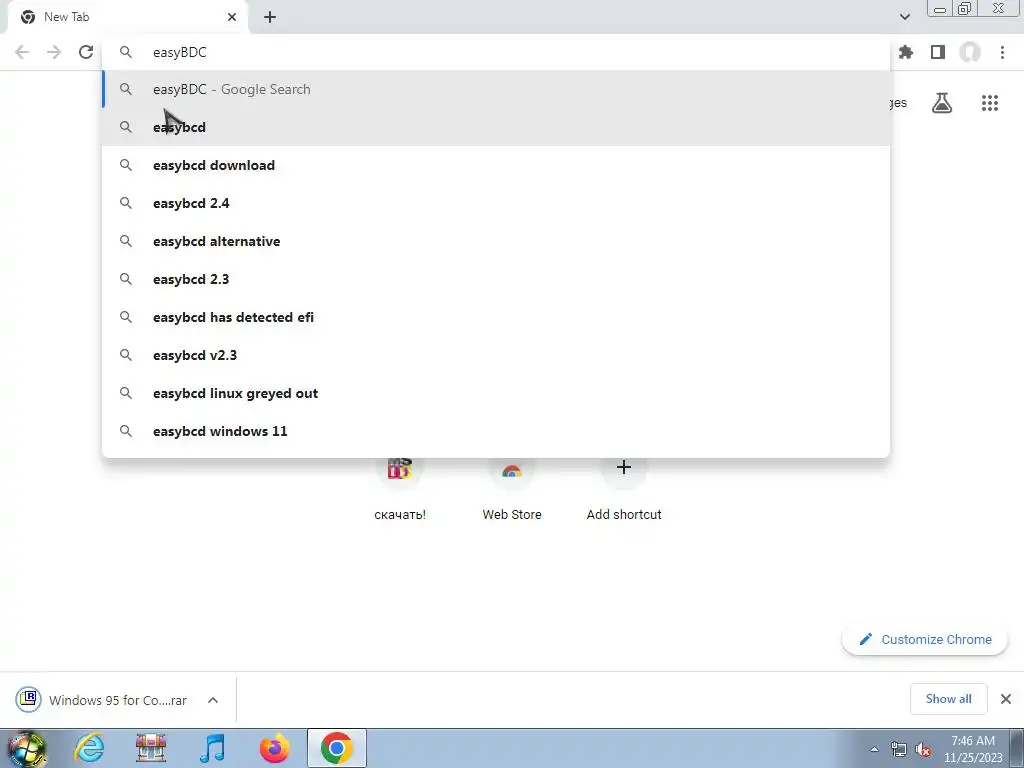This screenshot has height=768, width=1024.
Task: Open the music note taskbar app
Action: (x=212, y=748)
